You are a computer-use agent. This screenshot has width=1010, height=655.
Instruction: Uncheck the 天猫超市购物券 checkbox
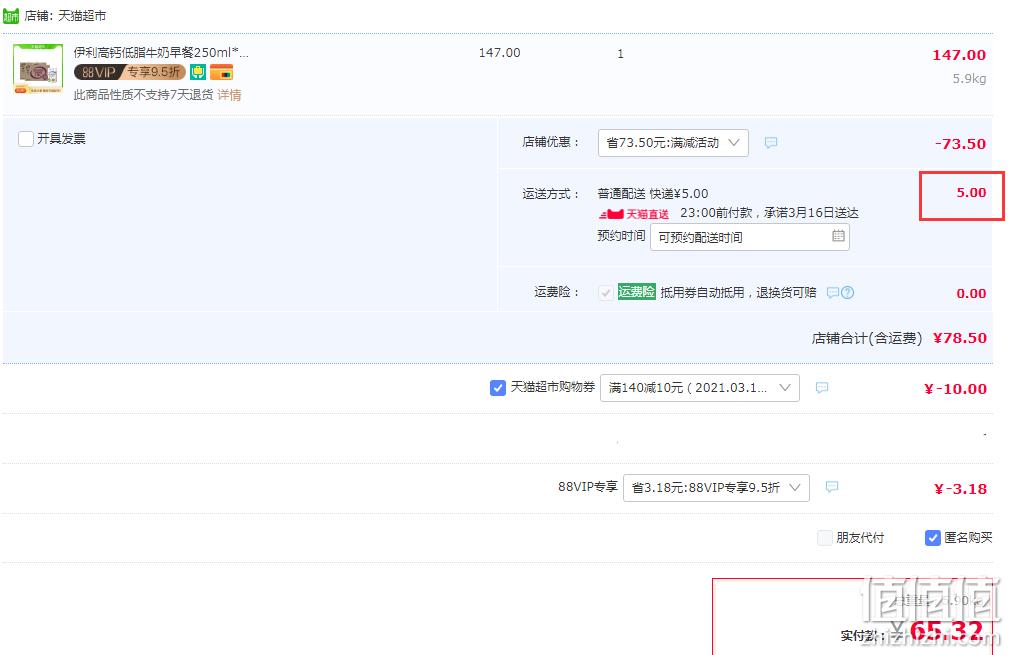[x=497, y=388]
